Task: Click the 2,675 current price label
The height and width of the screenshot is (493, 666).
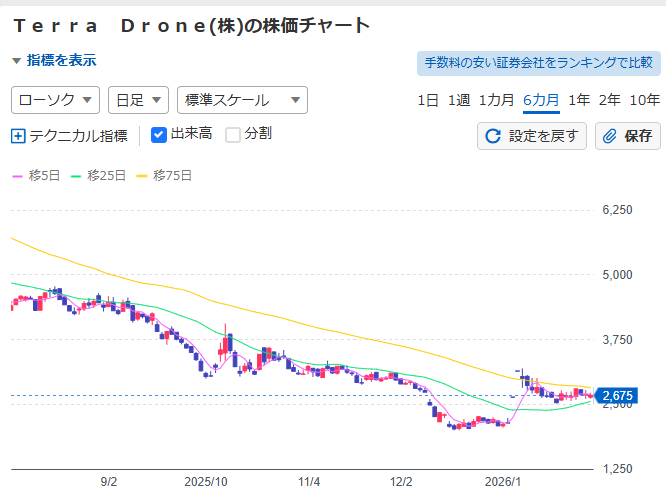Action: [616, 396]
